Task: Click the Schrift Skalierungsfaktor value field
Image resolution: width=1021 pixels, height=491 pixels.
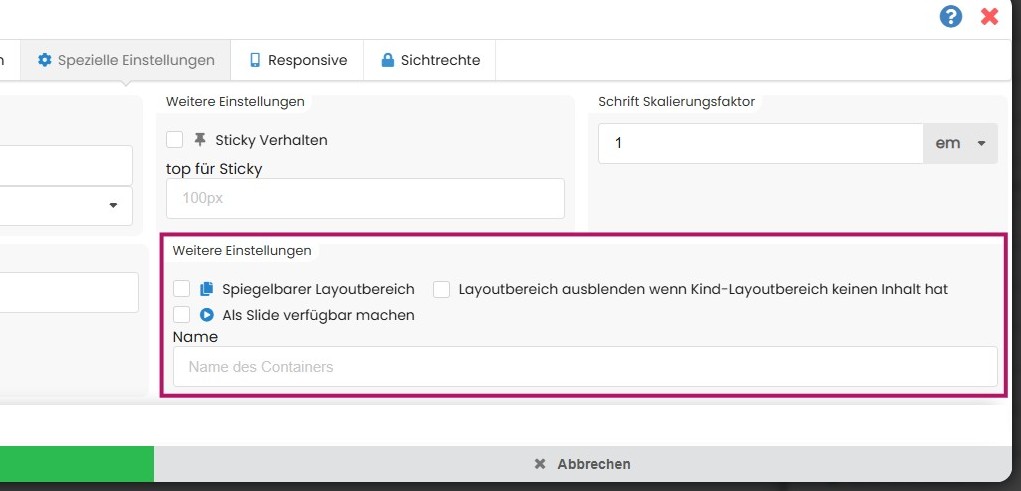Action: click(x=760, y=143)
